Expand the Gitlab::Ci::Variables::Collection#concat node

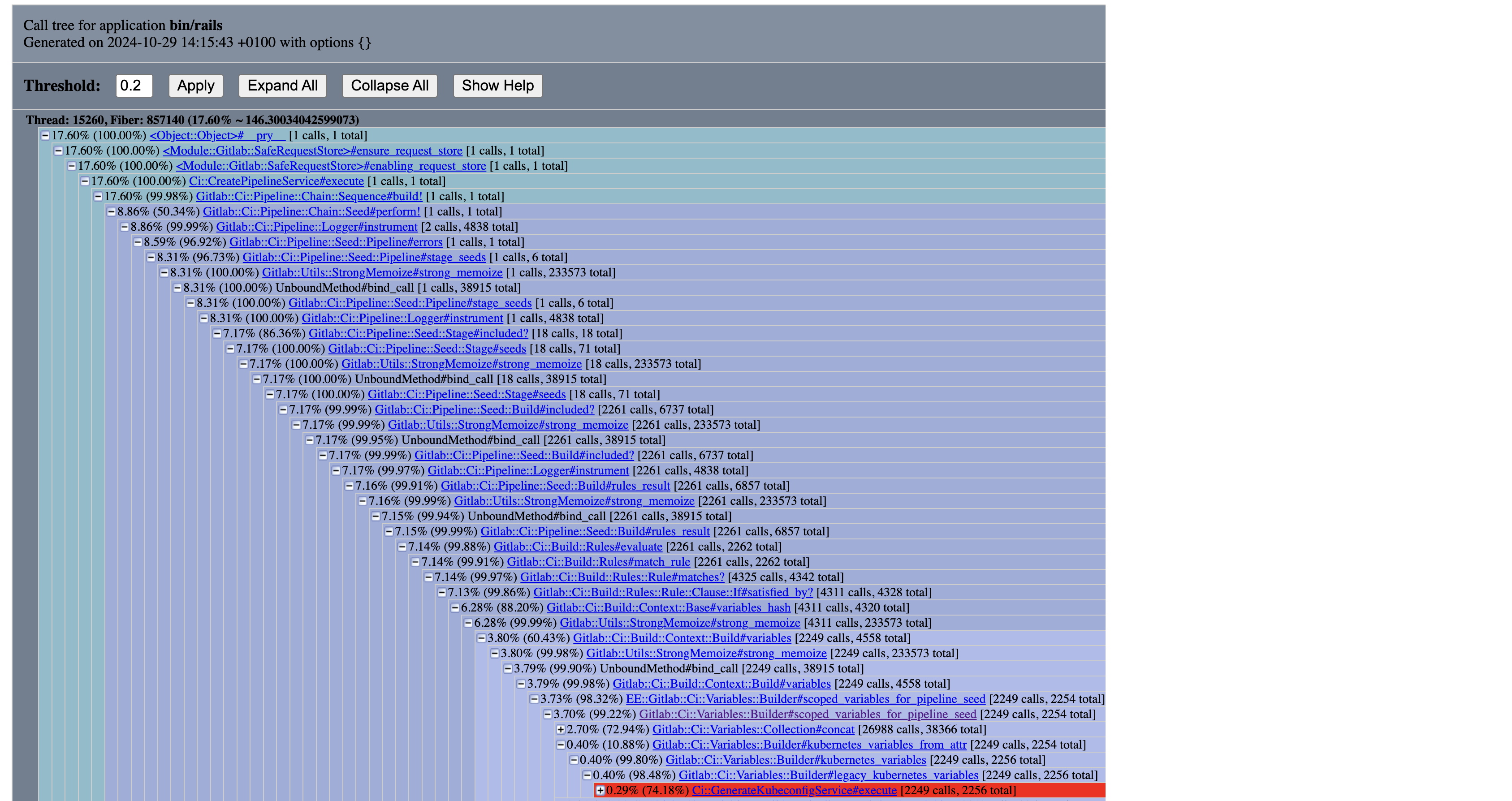pos(560,729)
